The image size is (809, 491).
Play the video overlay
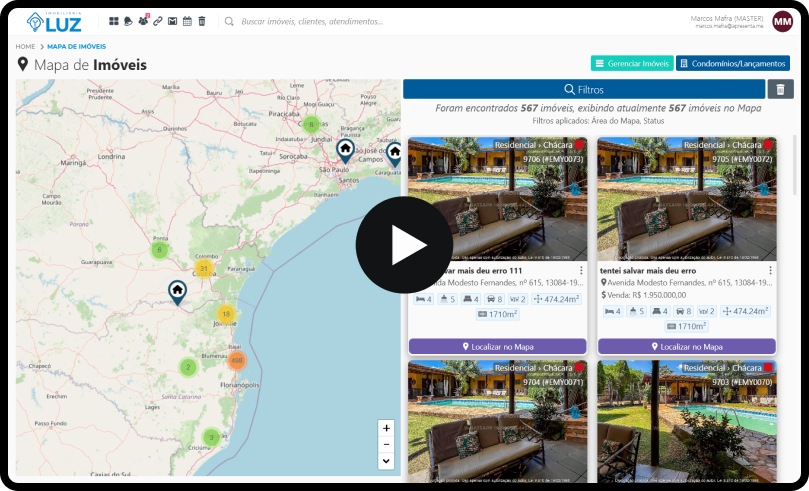pyautogui.click(x=404, y=245)
